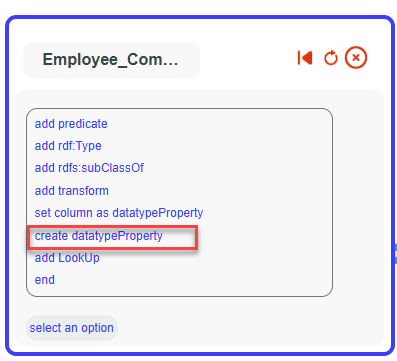The height and width of the screenshot is (361, 397).
Task: Click the Employee_Com... title label
Action: [x=110, y=60]
